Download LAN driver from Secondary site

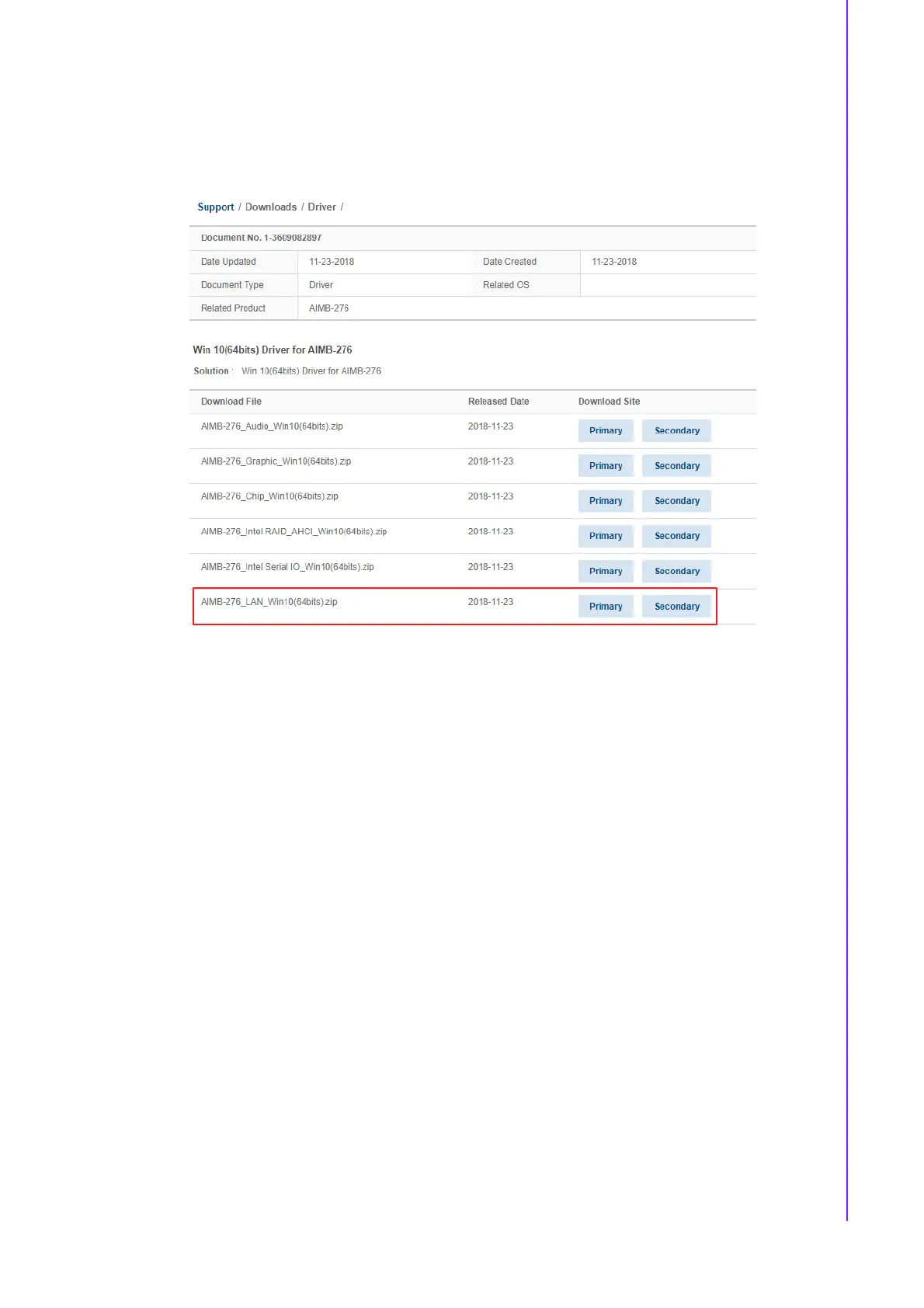point(676,607)
